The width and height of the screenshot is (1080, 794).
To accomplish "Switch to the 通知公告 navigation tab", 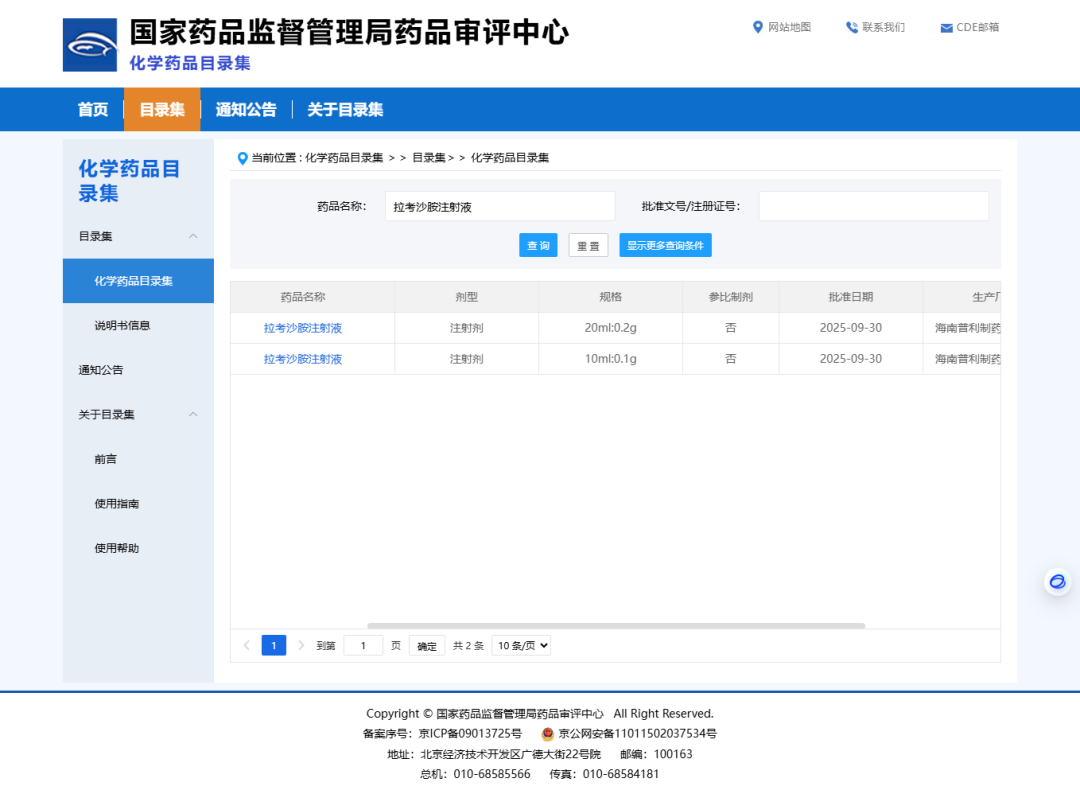I will coord(246,109).
